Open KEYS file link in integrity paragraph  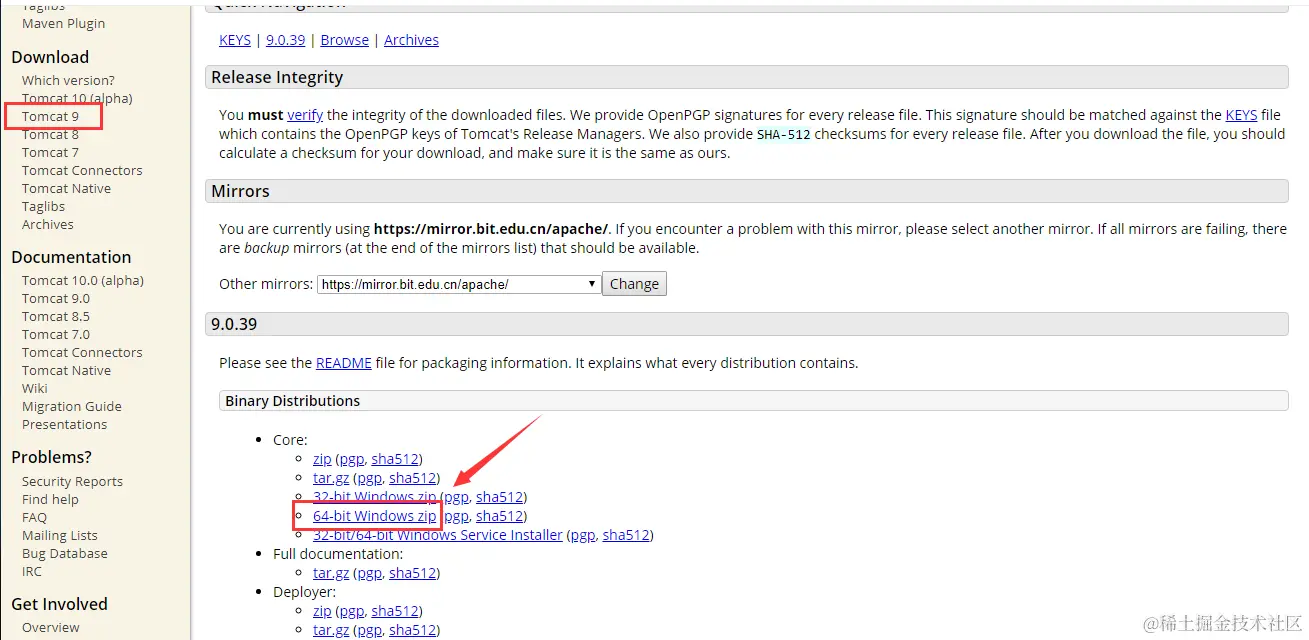(x=1241, y=115)
